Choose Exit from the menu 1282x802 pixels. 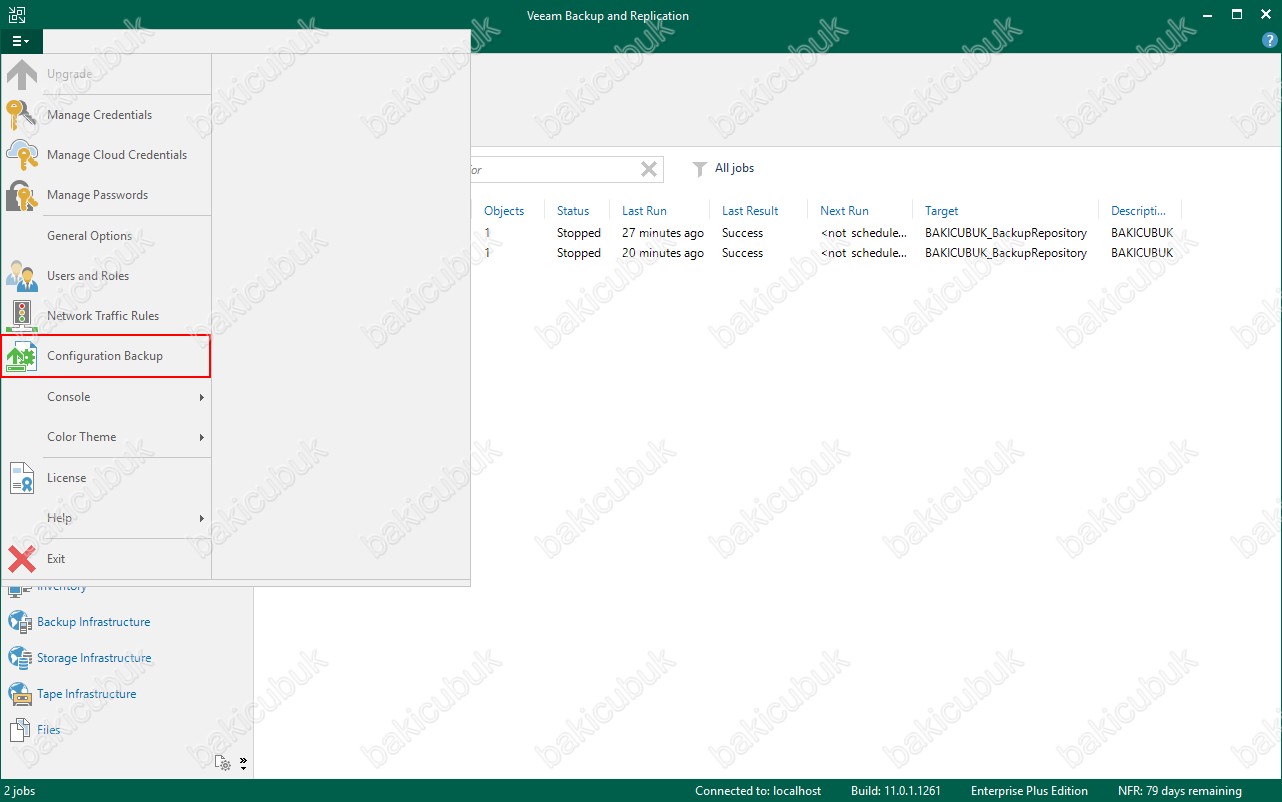pyautogui.click(x=106, y=559)
